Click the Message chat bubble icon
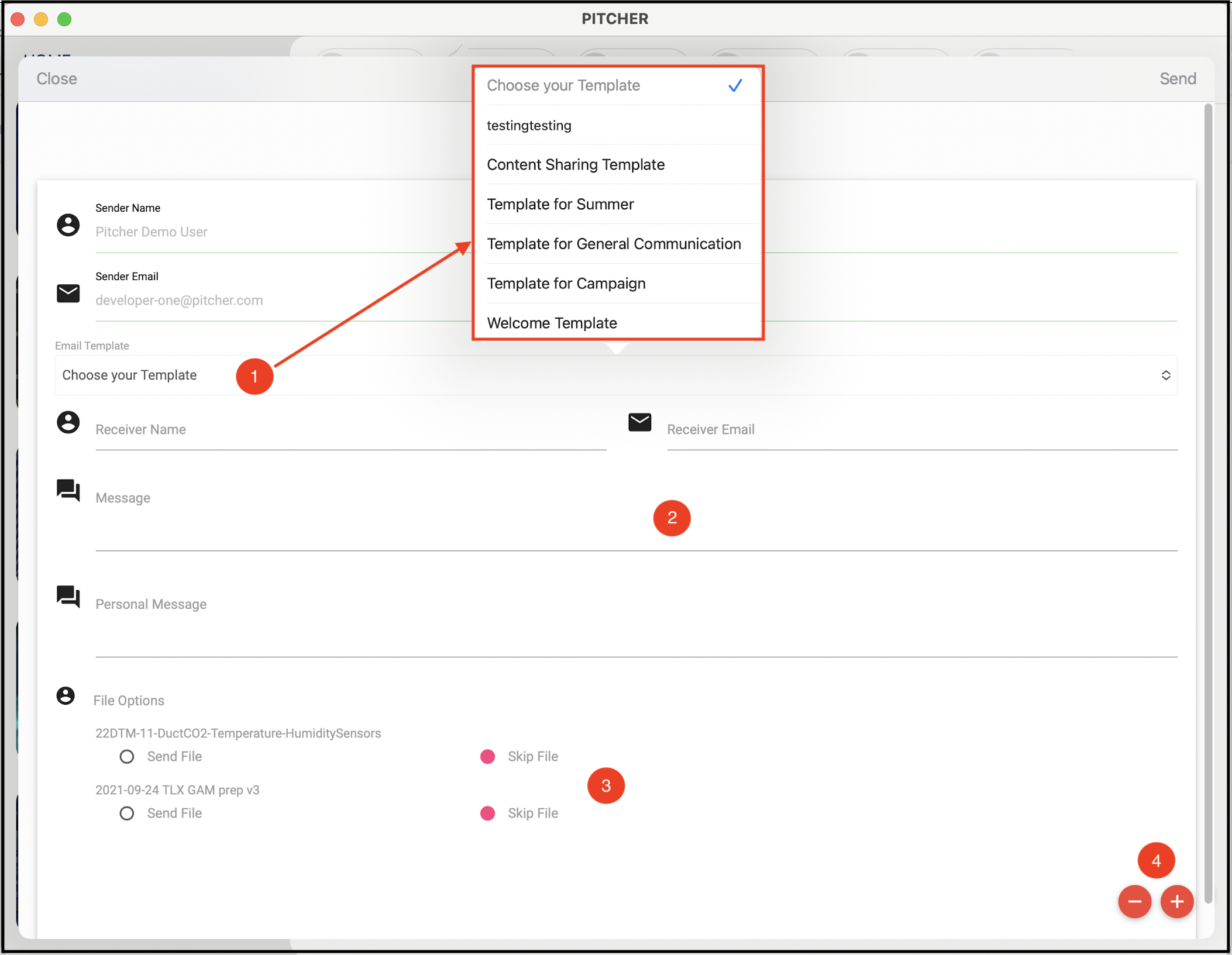Screen dimensions: 1232x955 (x=68, y=491)
